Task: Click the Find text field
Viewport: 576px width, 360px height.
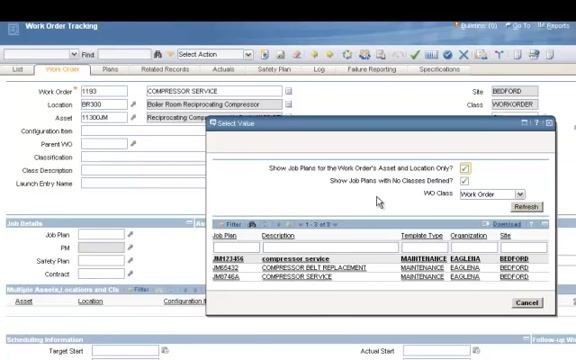Action: tap(125, 54)
